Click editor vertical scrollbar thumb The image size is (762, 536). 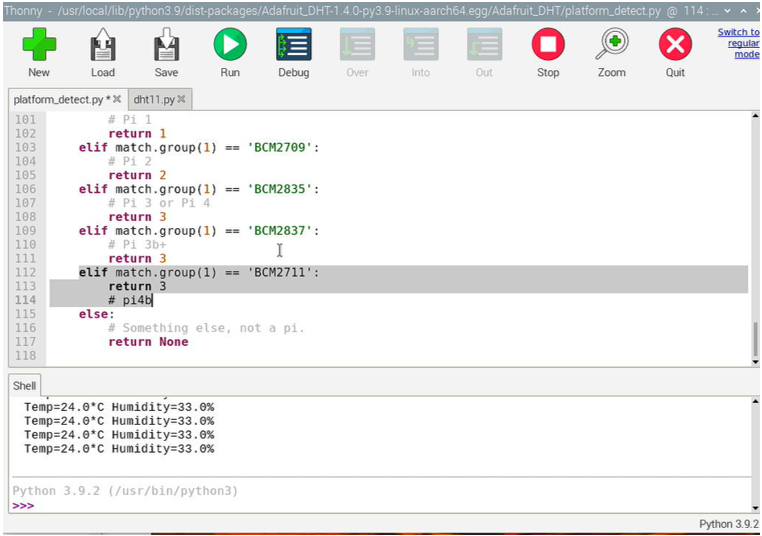coord(755,339)
